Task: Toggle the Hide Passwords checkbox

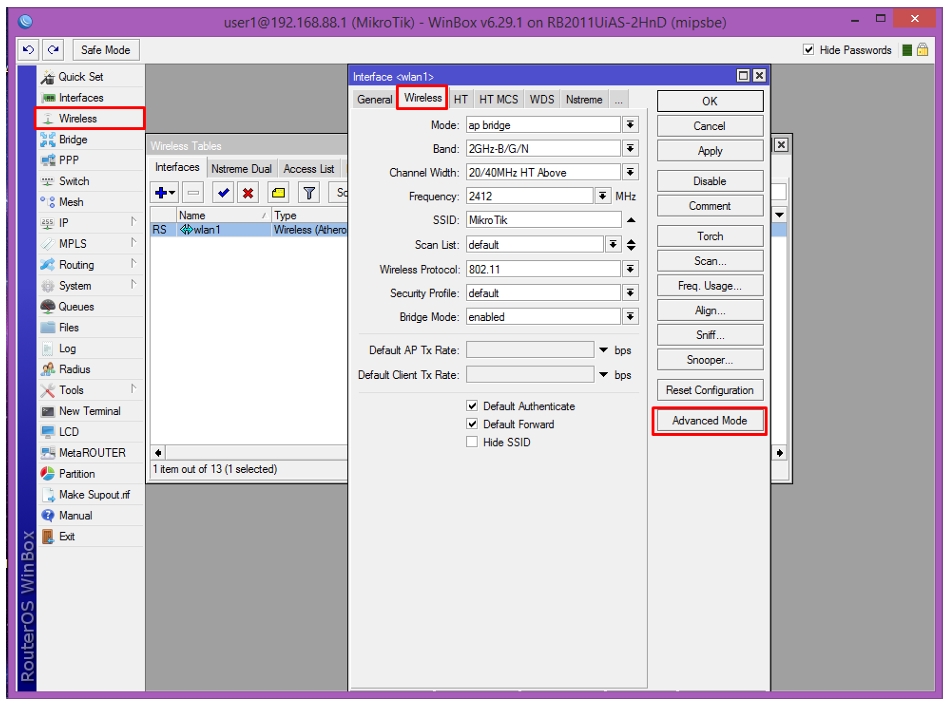Action: [x=808, y=50]
